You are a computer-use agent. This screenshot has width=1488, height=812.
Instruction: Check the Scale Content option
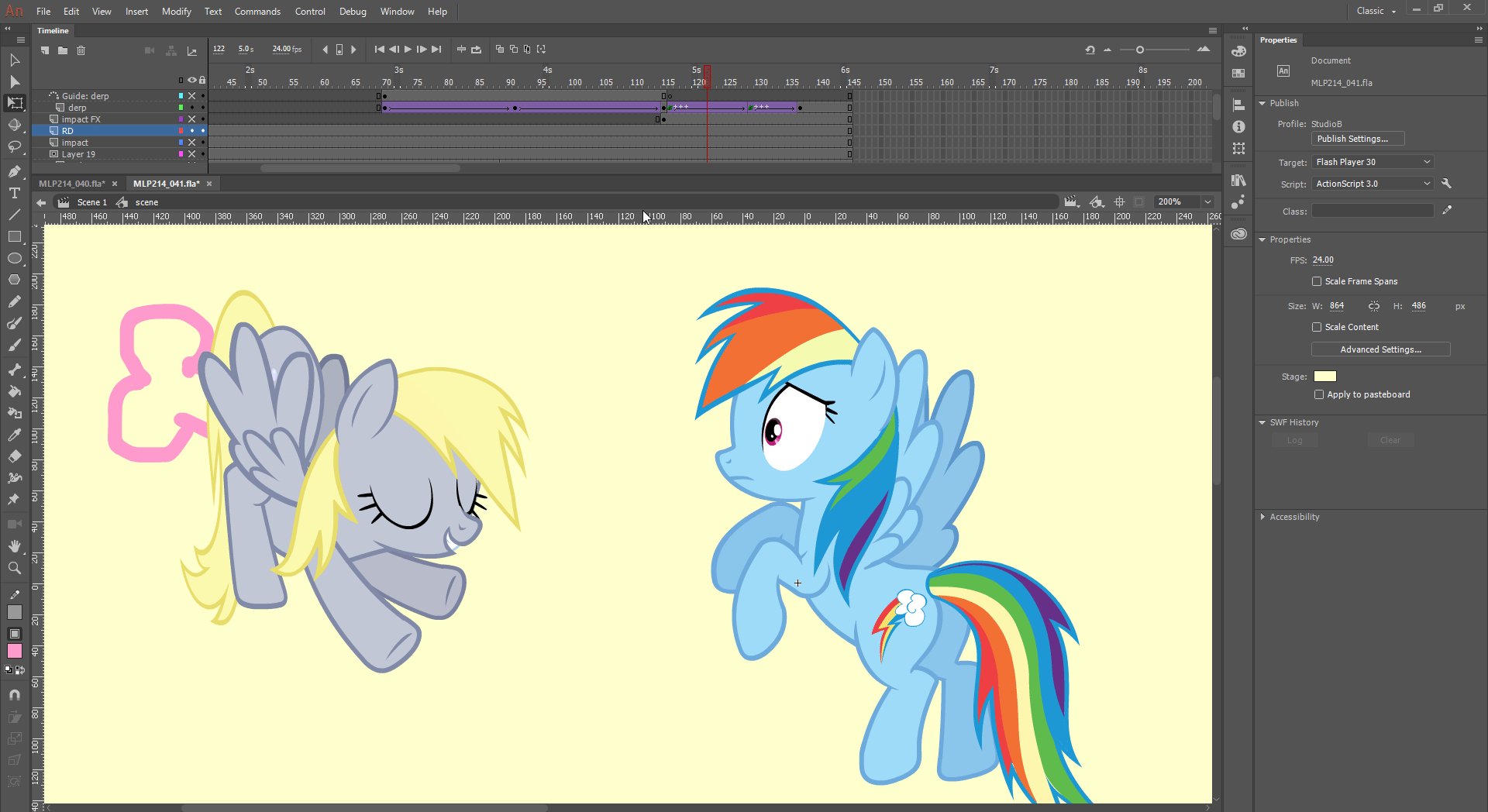(1317, 327)
